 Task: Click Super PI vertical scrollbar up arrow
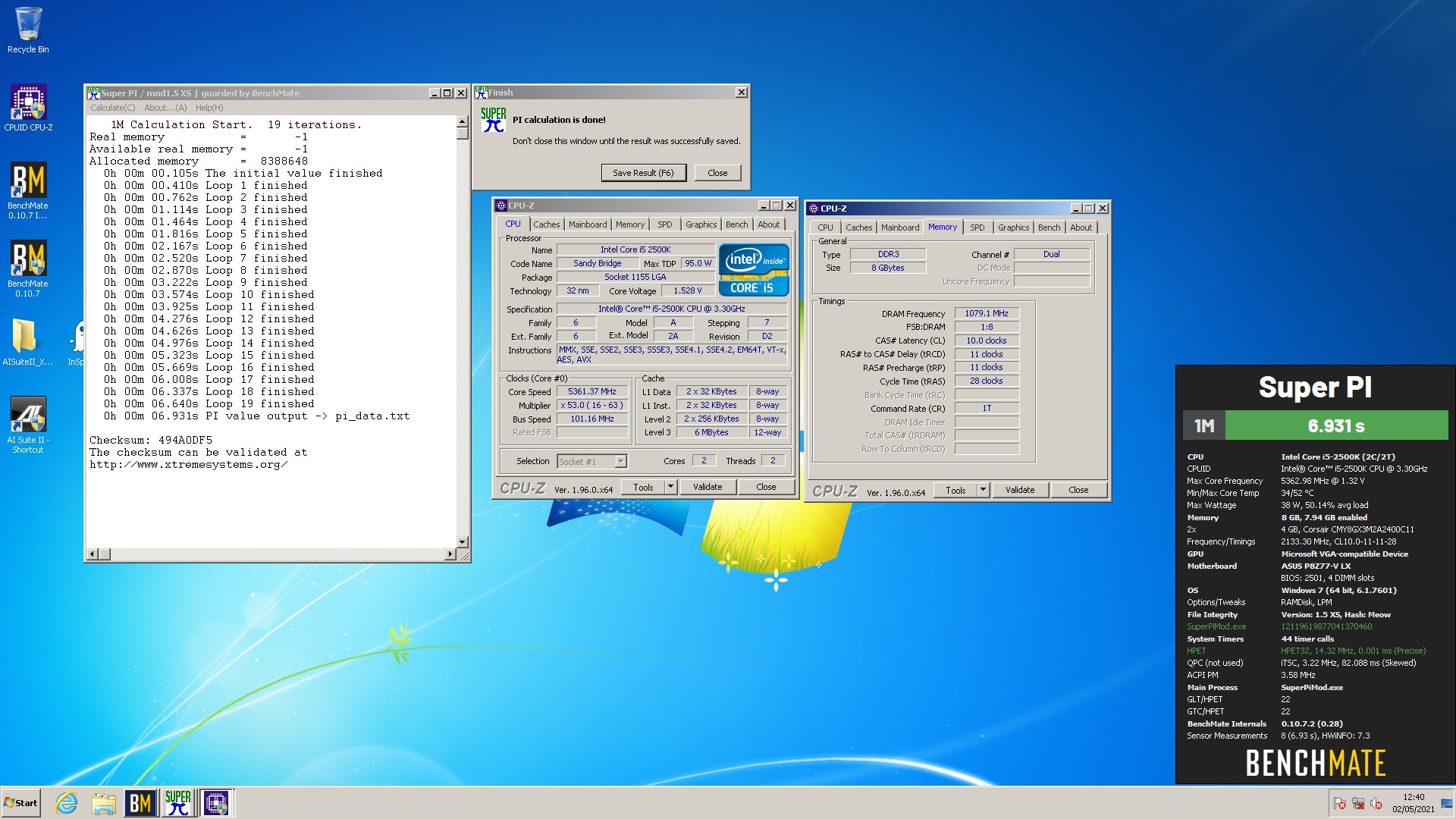462,121
